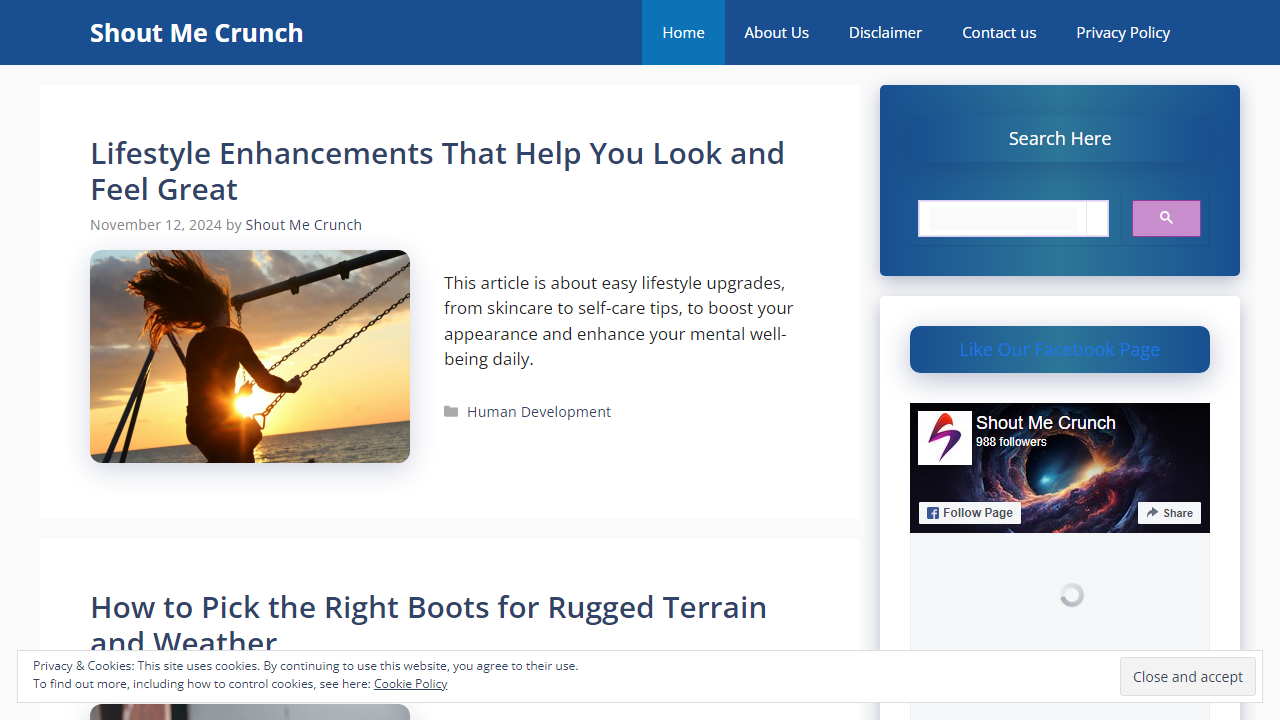Click the girl on swing sunset thumbnail

point(250,356)
